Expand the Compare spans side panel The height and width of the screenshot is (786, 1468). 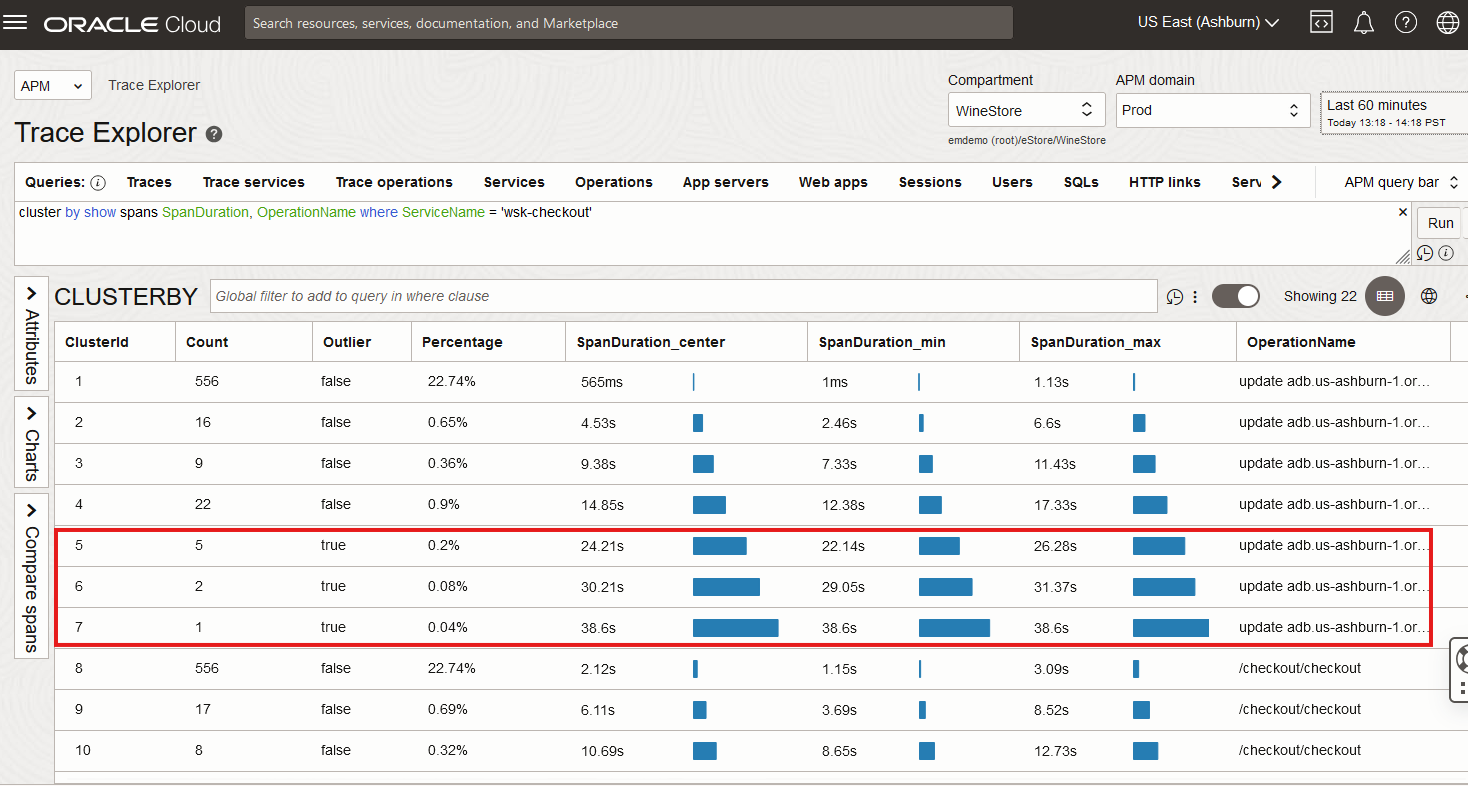(31, 577)
